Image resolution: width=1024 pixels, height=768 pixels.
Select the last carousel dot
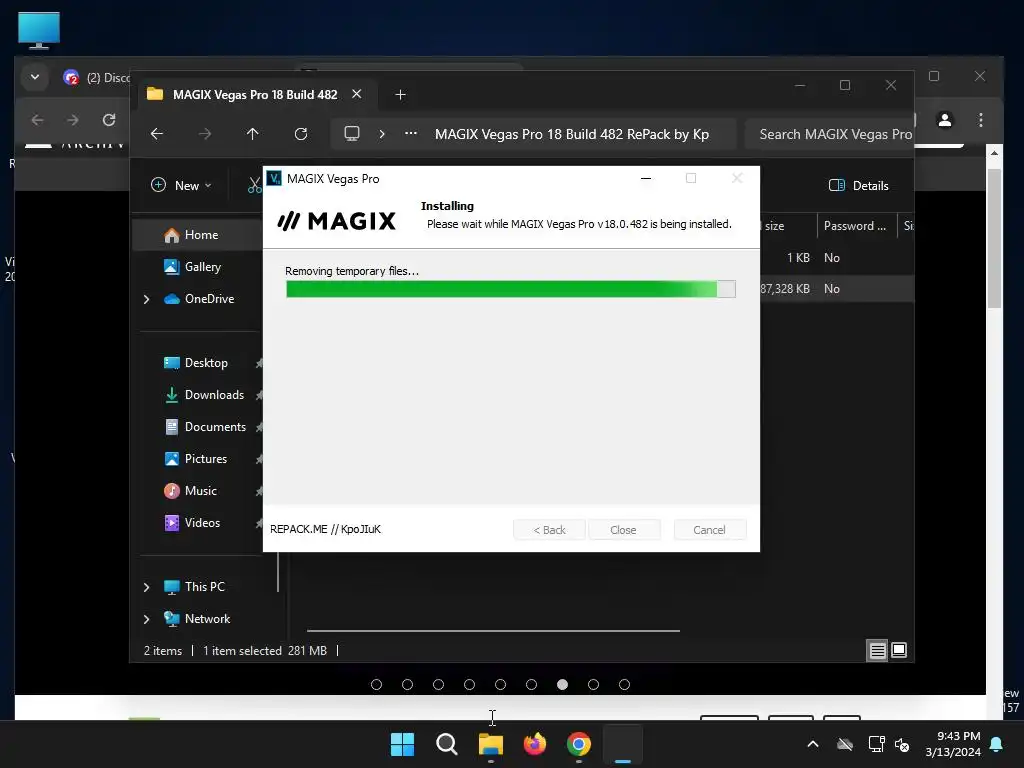[x=624, y=684]
